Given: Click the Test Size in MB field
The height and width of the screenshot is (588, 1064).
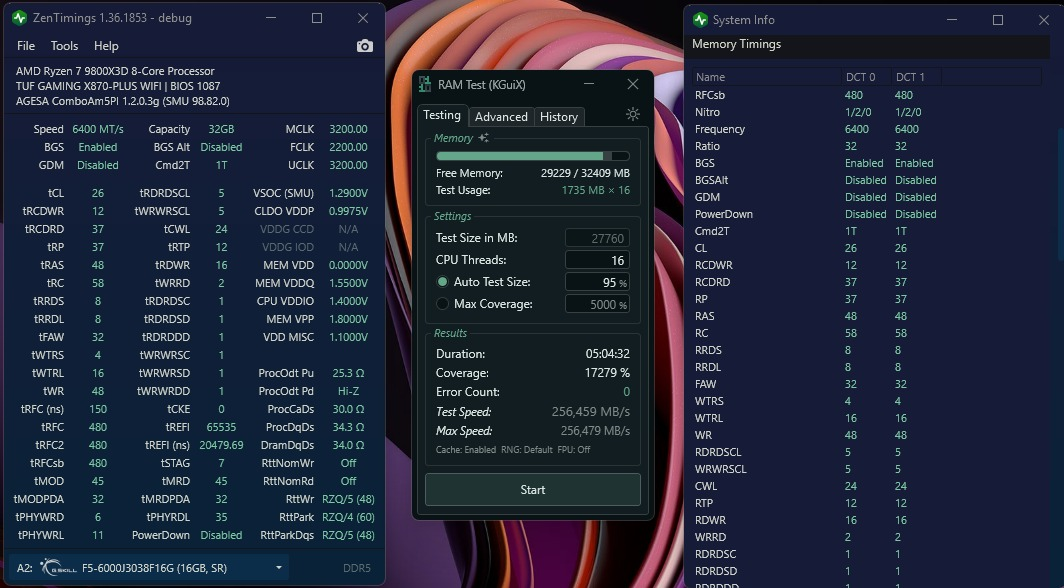Looking at the screenshot, I should (597, 238).
